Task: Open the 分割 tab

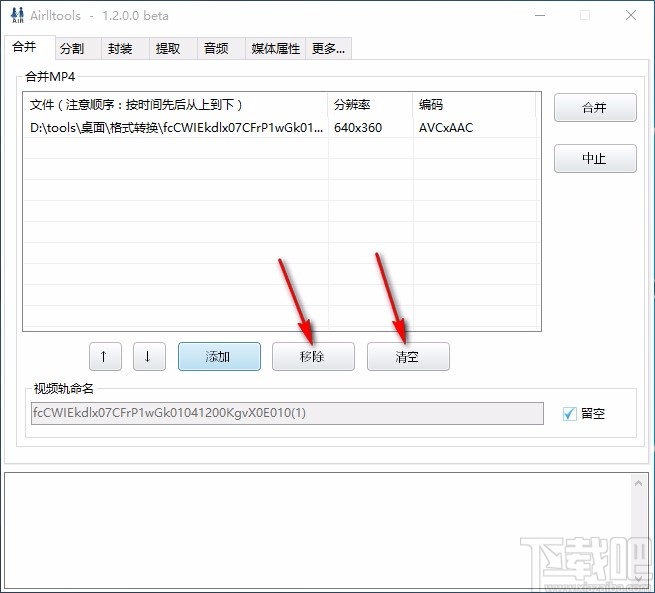Action: 78,48
